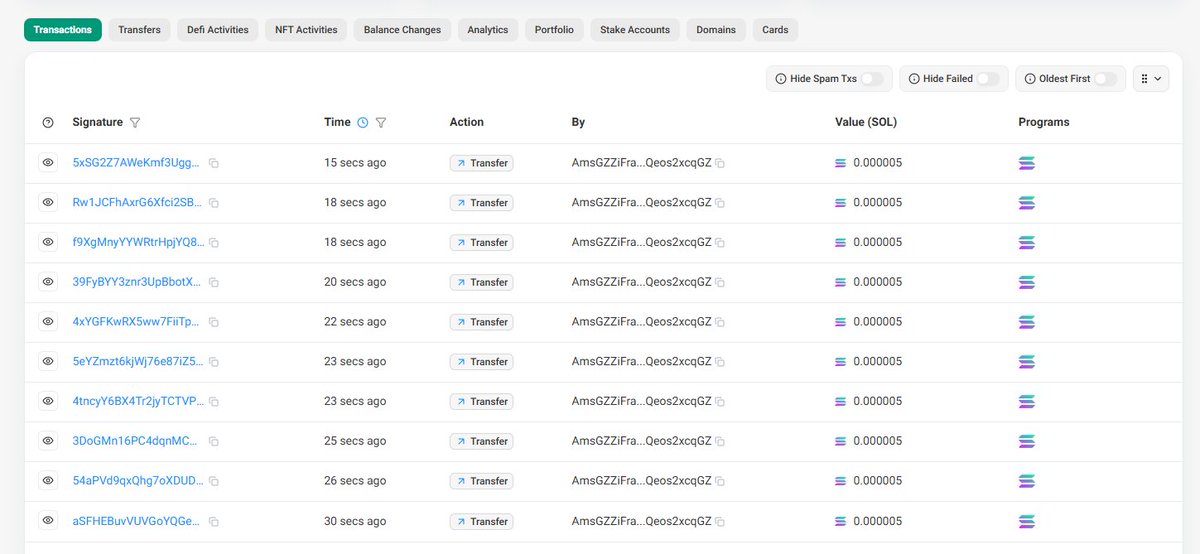Preview transaction 4xYGFKwRX5ww7FiiTp with eye icon

(x=48, y=321)
